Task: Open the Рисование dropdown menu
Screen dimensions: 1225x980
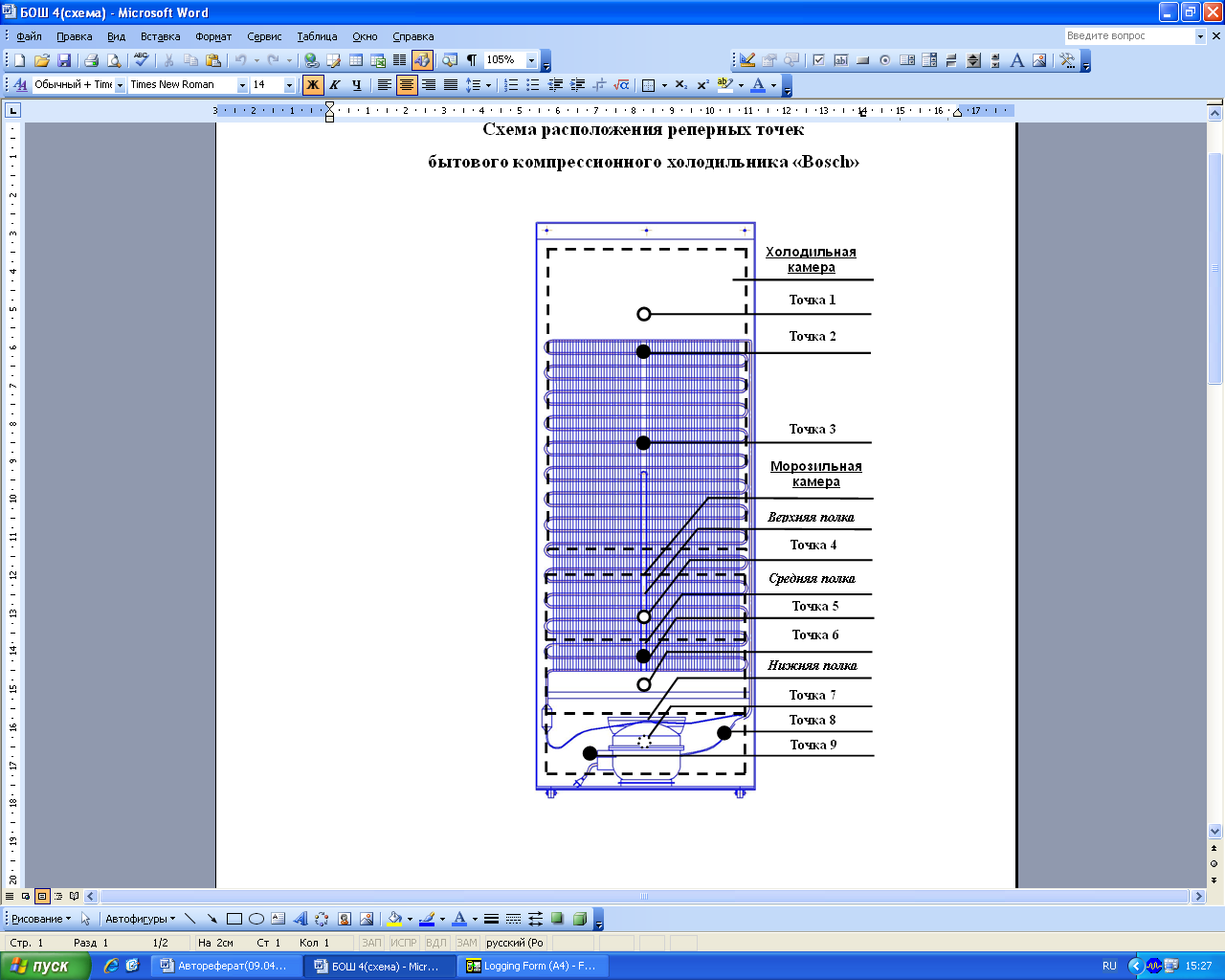Action: (x=40, y=919)
